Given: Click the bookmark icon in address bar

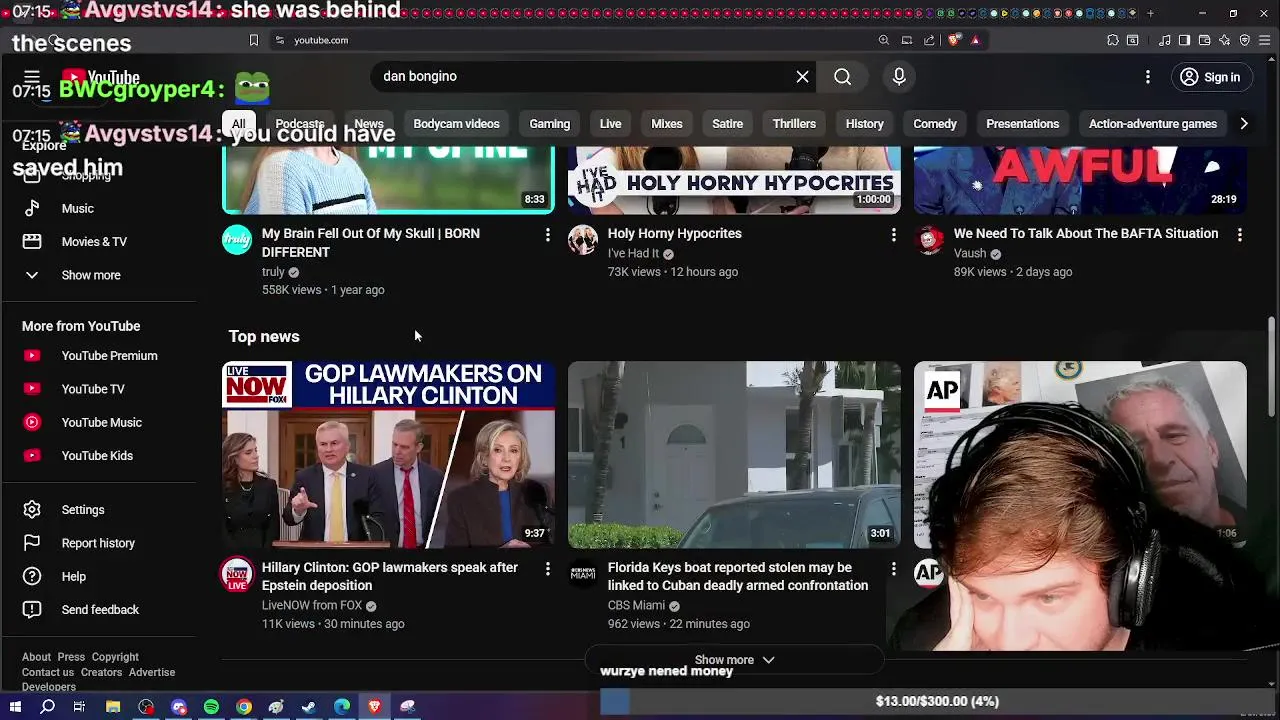Looking at the screenshot, I should pyautogui.click(x=254, y=40).
